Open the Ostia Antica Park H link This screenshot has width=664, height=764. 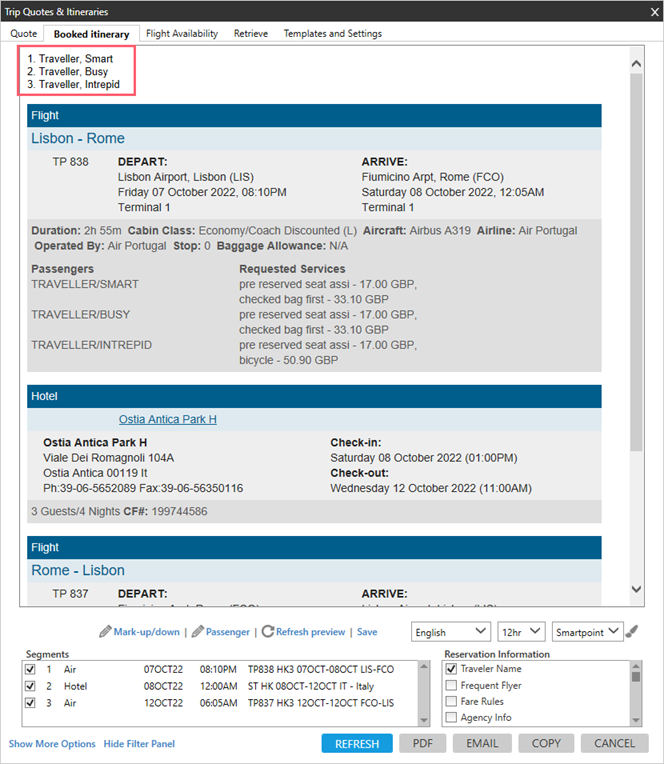pos(168,419)
